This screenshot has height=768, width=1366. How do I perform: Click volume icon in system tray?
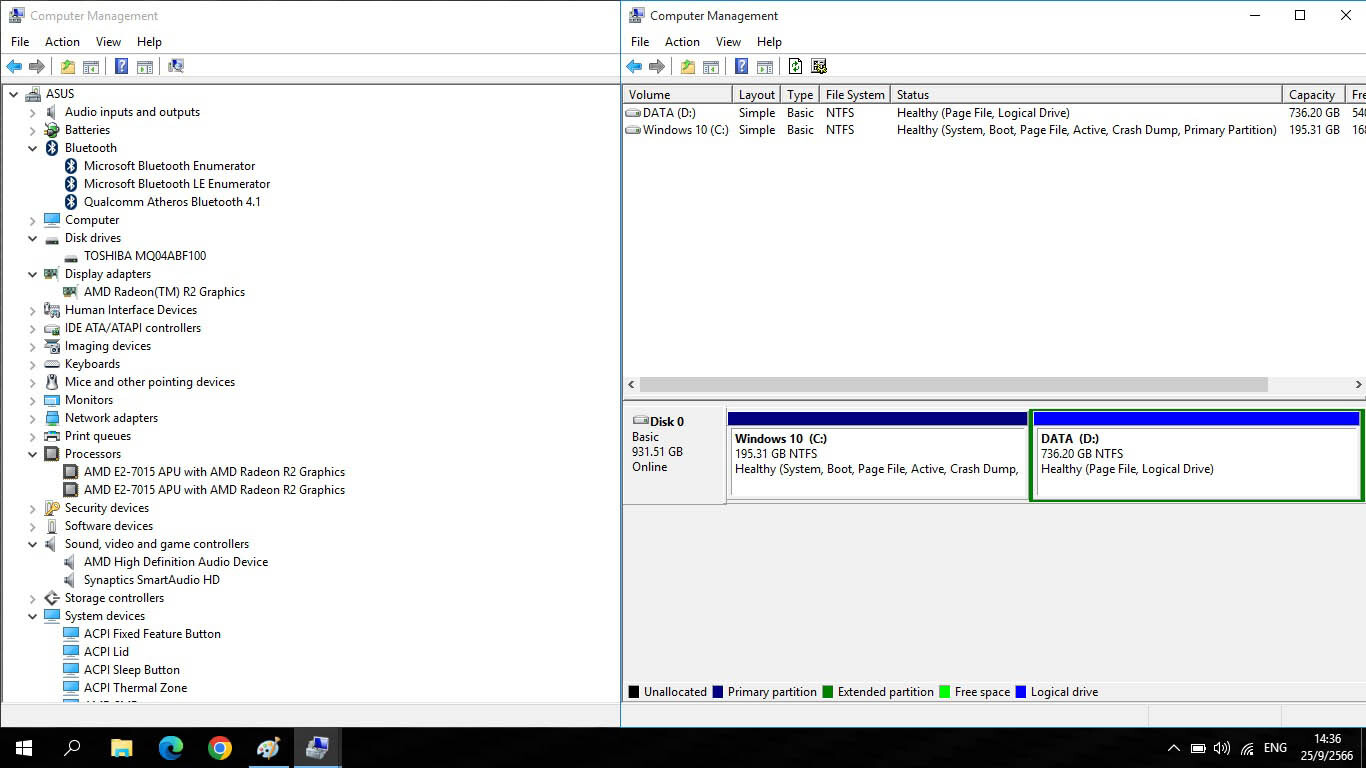point(1221,748)
